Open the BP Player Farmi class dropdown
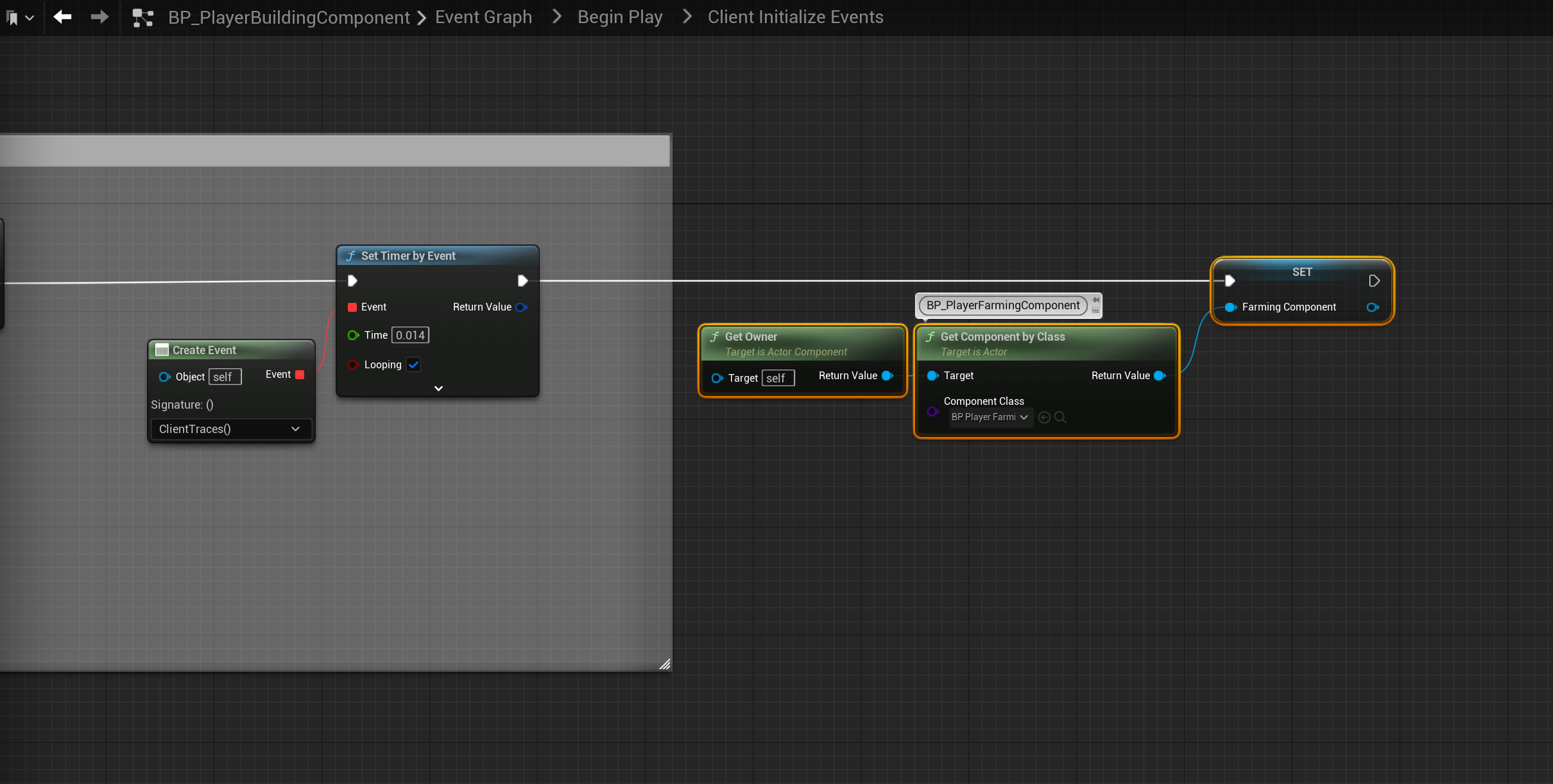Viewport: 1553px width, 784px height. point(990,417)
